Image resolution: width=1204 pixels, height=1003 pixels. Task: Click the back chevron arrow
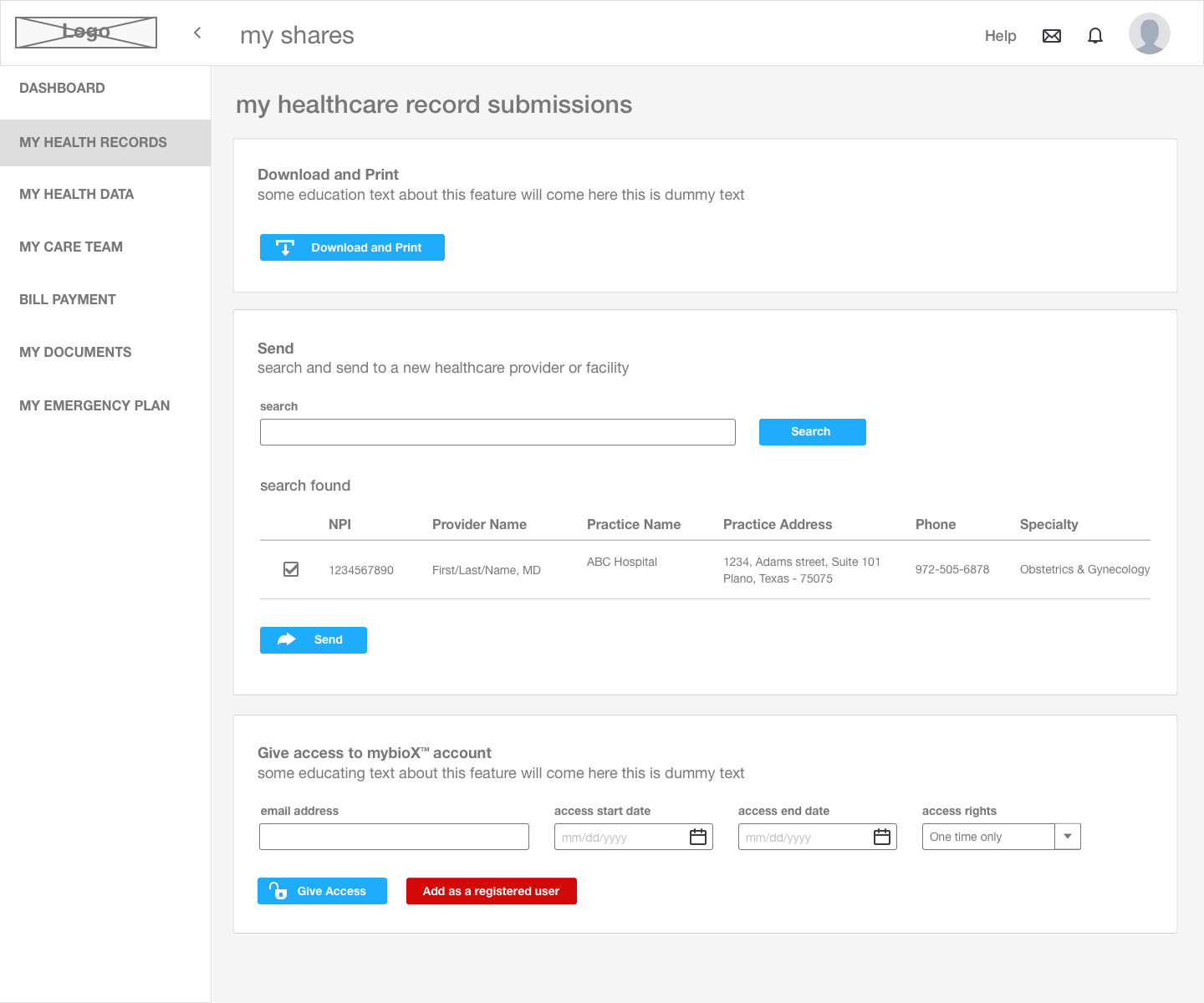coord(197,33)
